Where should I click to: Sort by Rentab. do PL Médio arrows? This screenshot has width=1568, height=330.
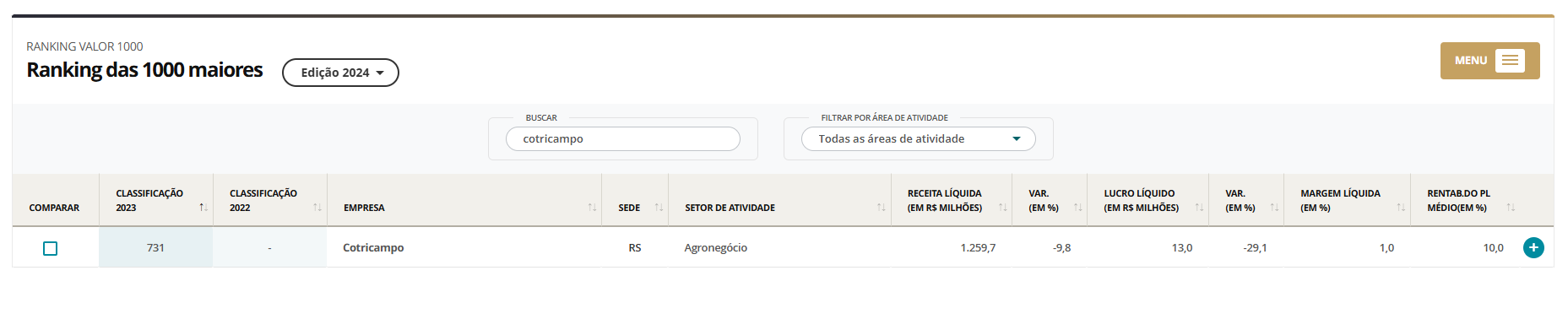tap(1511, 208)
